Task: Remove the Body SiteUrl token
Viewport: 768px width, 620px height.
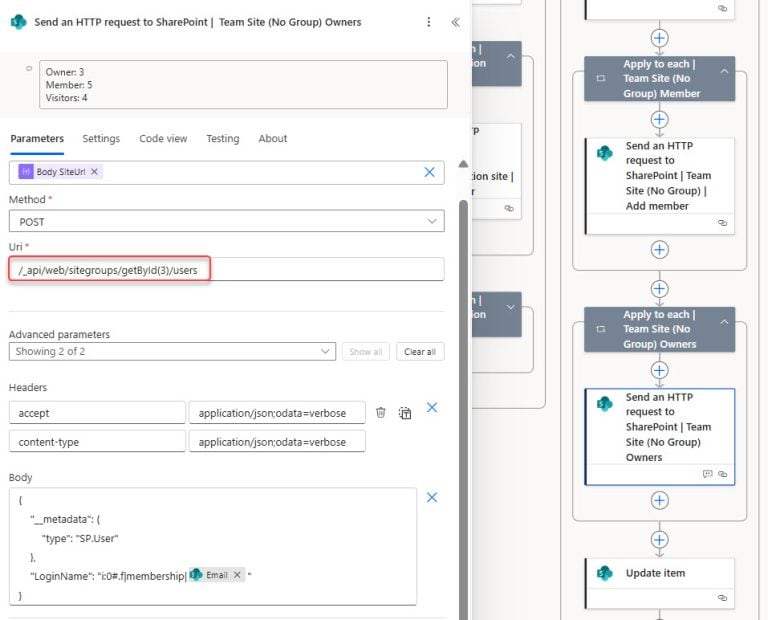Action: 94,172
